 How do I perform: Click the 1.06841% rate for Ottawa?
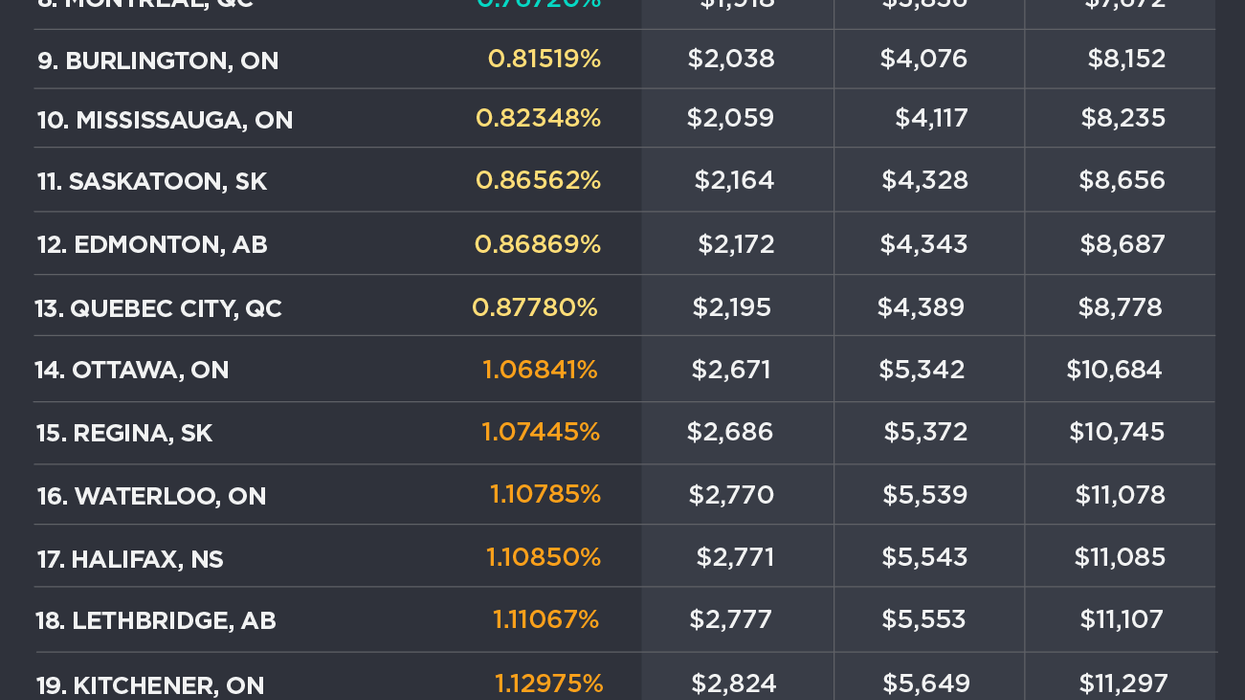pos(540,370)
